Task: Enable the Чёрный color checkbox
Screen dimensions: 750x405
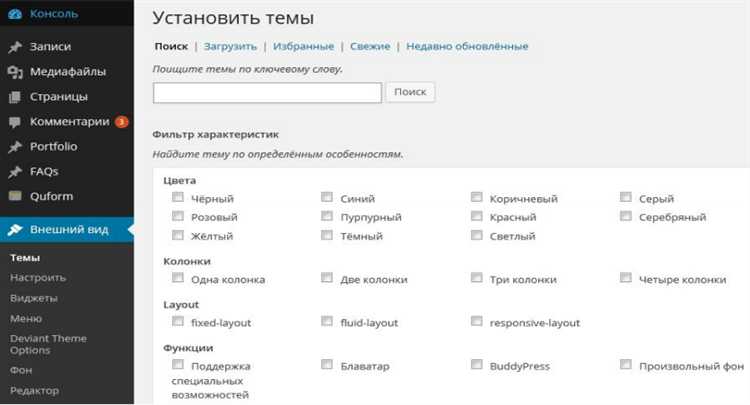Action: pos(178,198)
